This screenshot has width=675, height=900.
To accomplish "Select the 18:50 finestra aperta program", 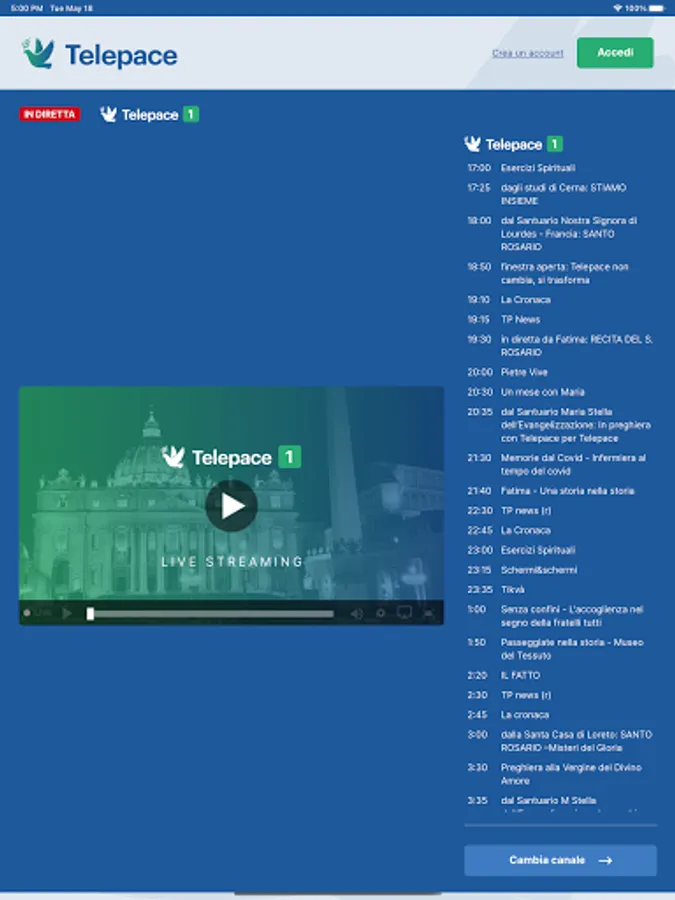I will click(560, 273).
